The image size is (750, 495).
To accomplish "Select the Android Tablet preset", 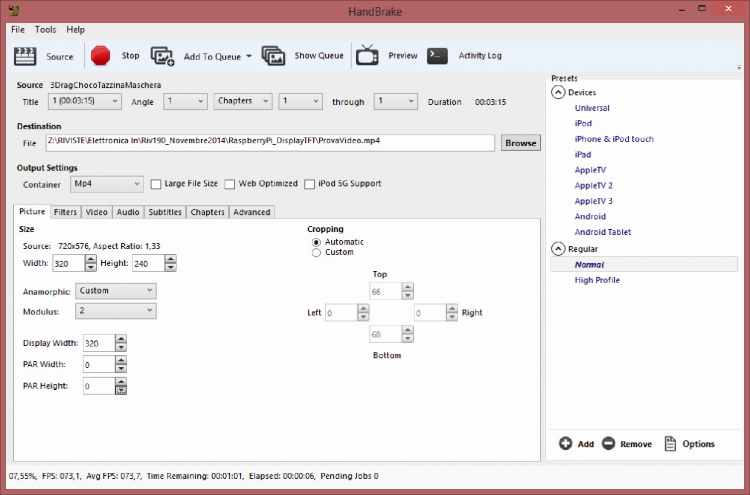I will [x=603, y=232].
